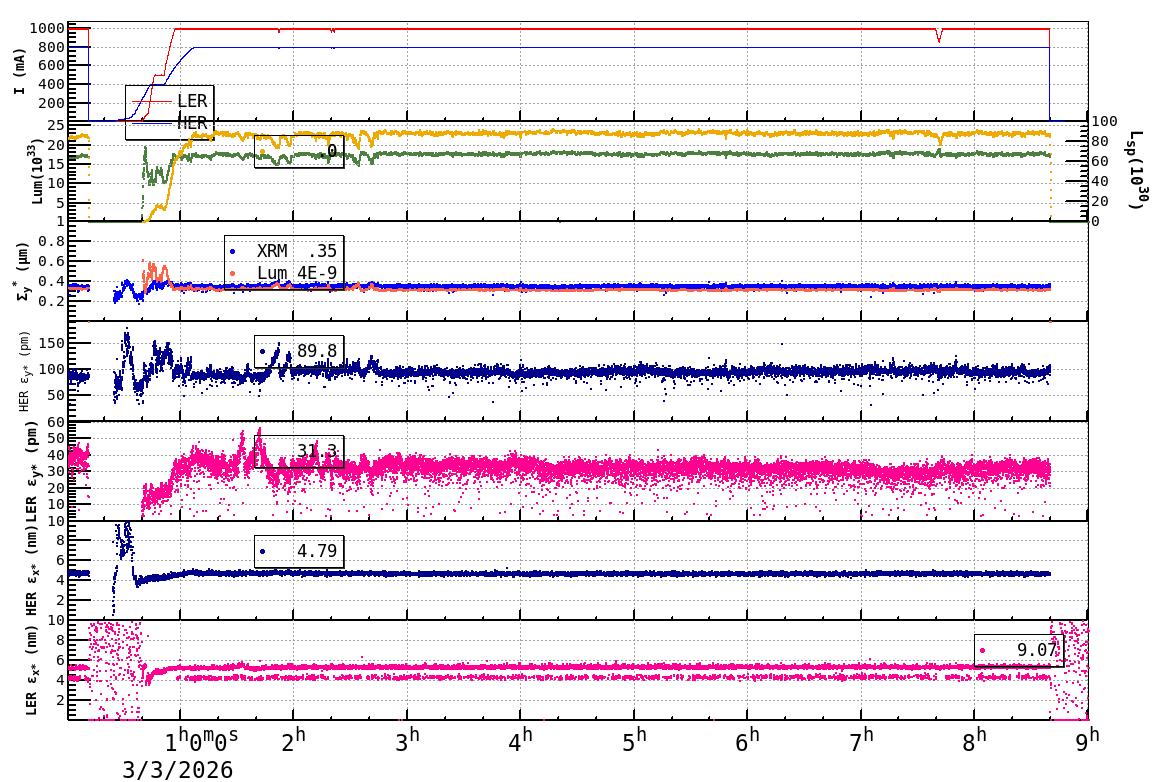Screen dimensions: 1160x782
Task: Click the luminosity legend box showing 0
Action: [x=299, y=151]
